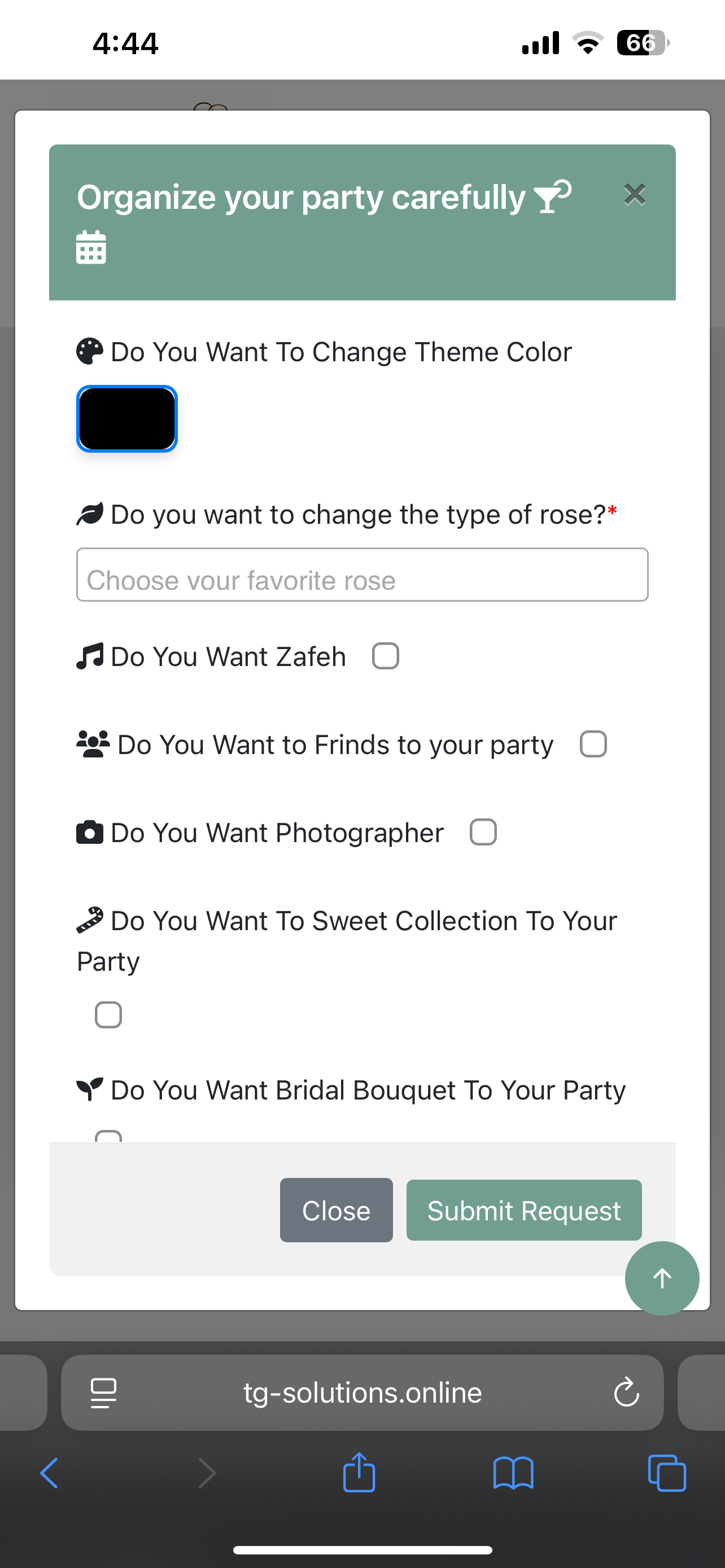Open Safari bookmarks book icon
Image resolution: width=725 pixels, height=1568 pixels.
513,1473
